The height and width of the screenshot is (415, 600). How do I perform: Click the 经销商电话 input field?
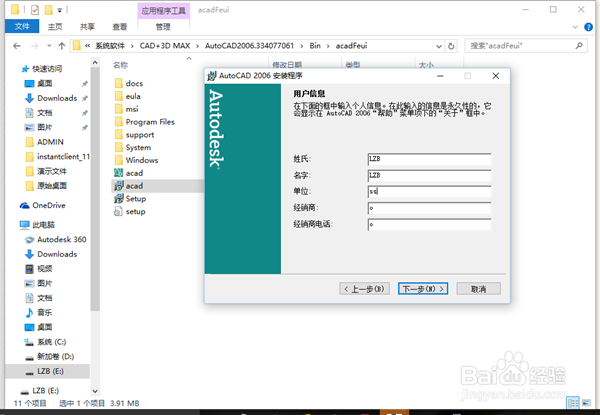point(429,225)
